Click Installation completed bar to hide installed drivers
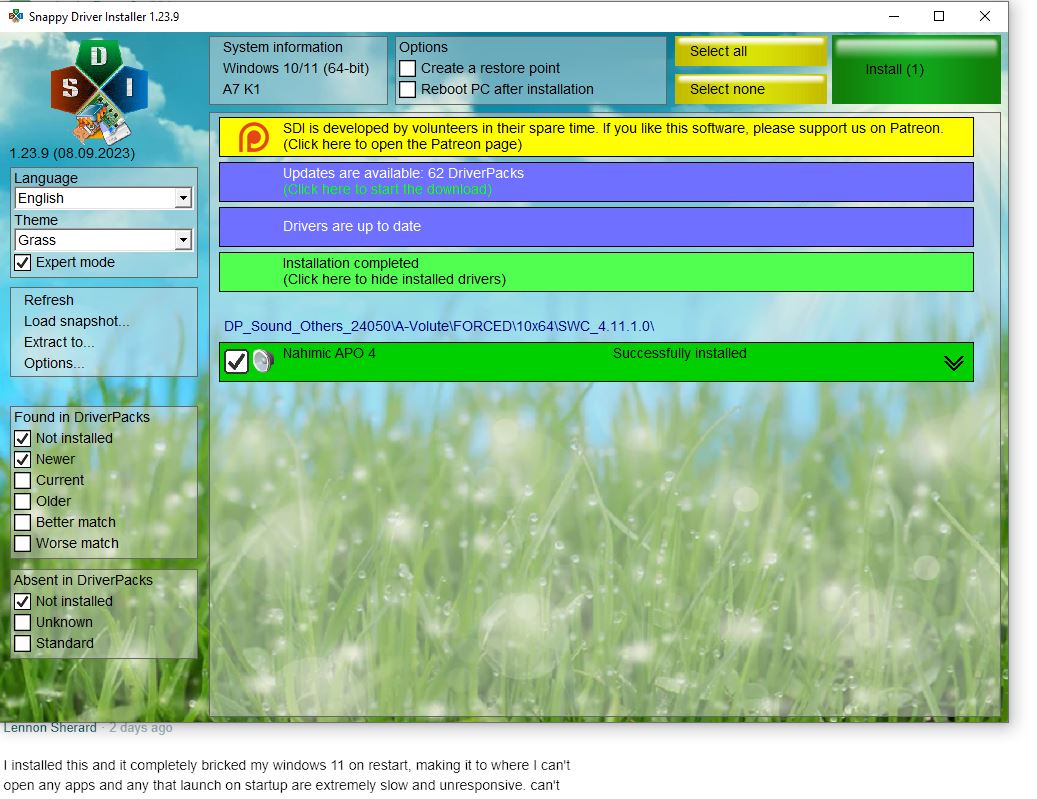The image size is (1037, 799). [595, 272]
